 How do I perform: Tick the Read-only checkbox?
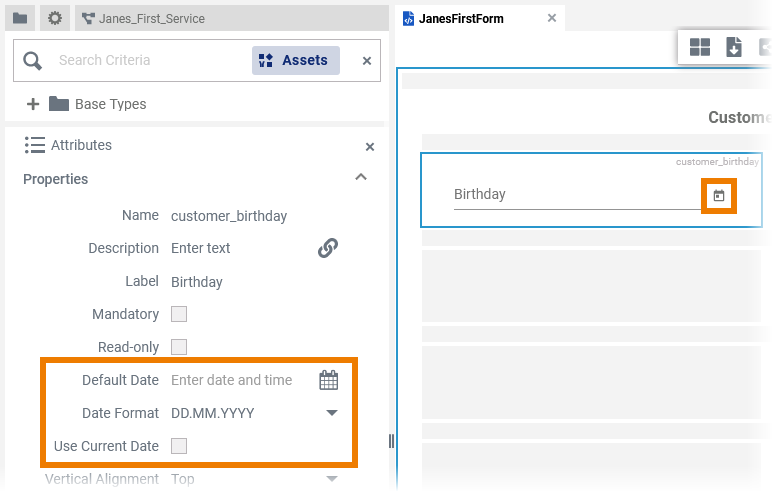[x=179, y=347]
